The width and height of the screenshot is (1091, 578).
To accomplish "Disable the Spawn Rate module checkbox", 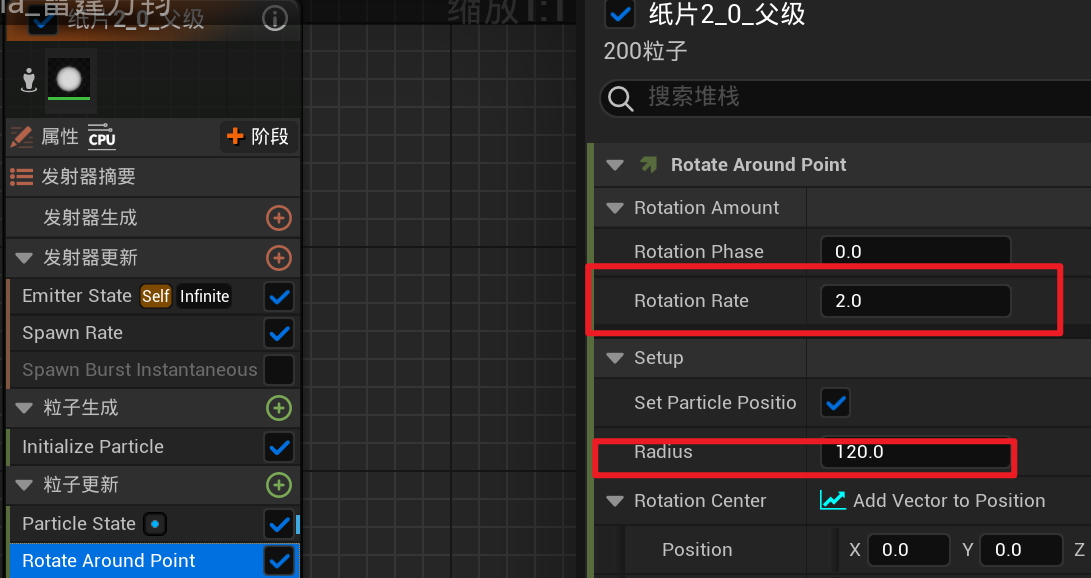I will (x=279, y=333).
